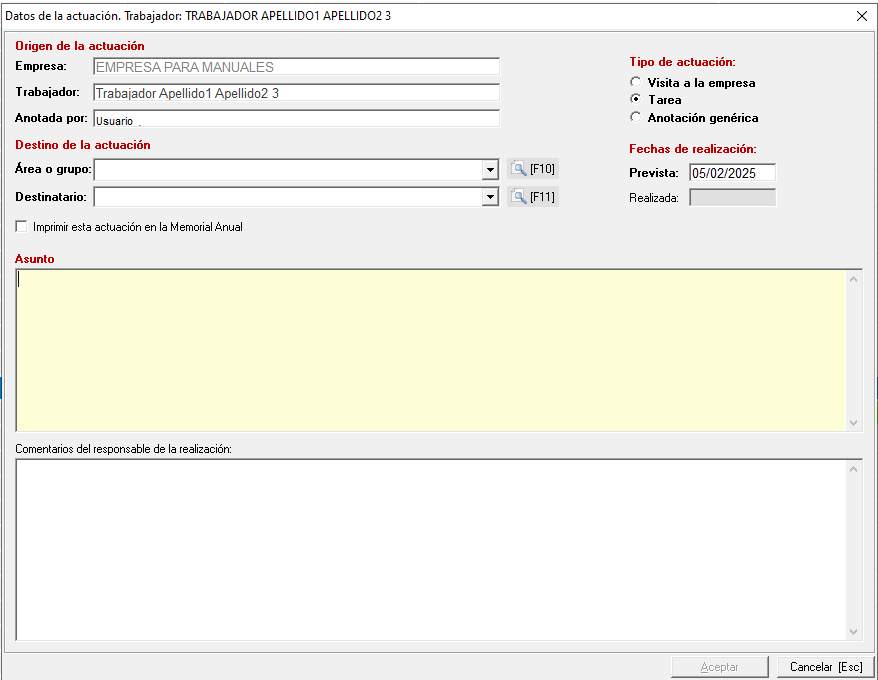Open the Área o grupo dropdown arrow
Image resolution: width=878 pixels, height=680 pixels.
(x=490, y=169)
